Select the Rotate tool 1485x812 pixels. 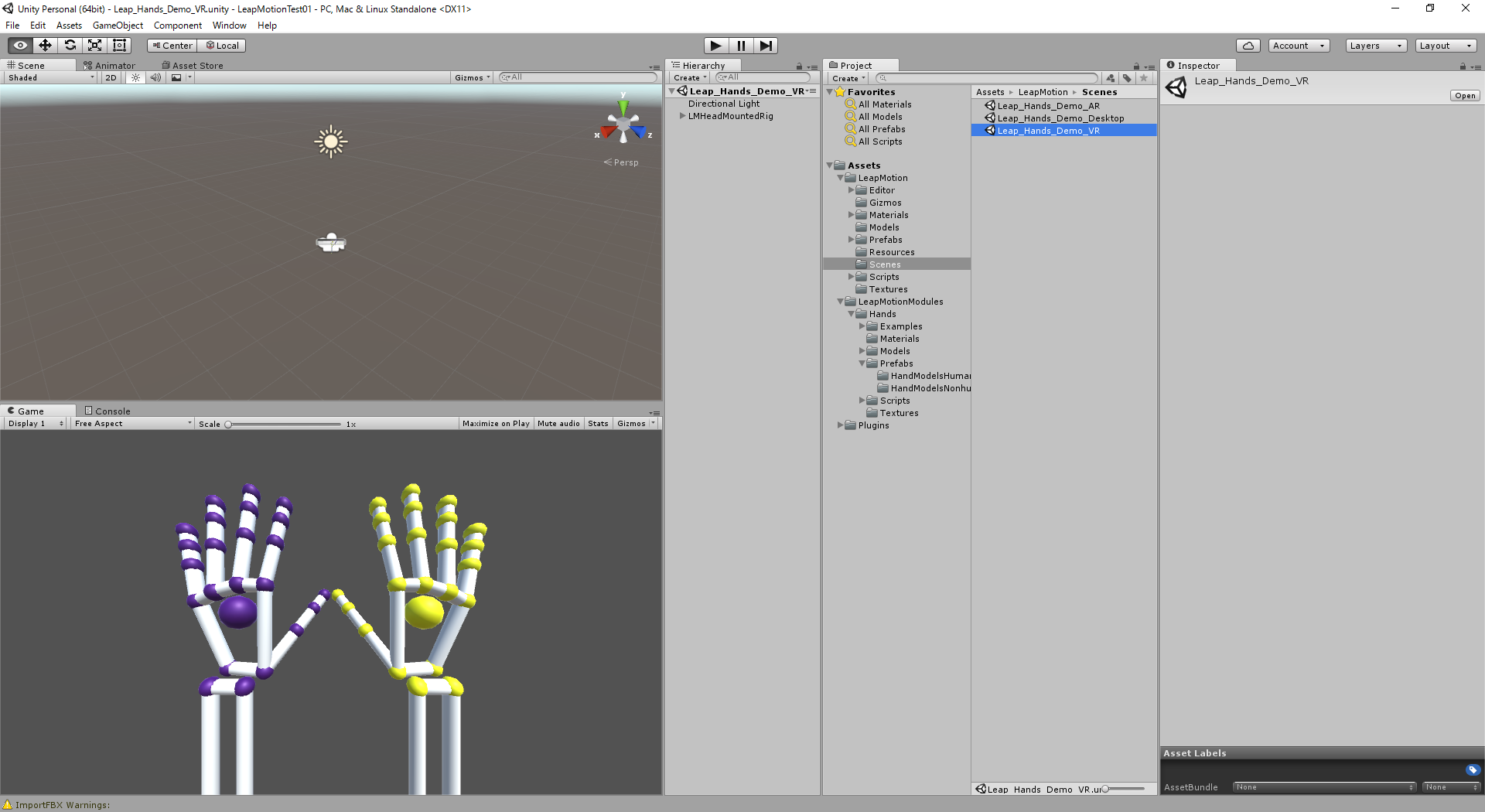click(x=70, y=45)
